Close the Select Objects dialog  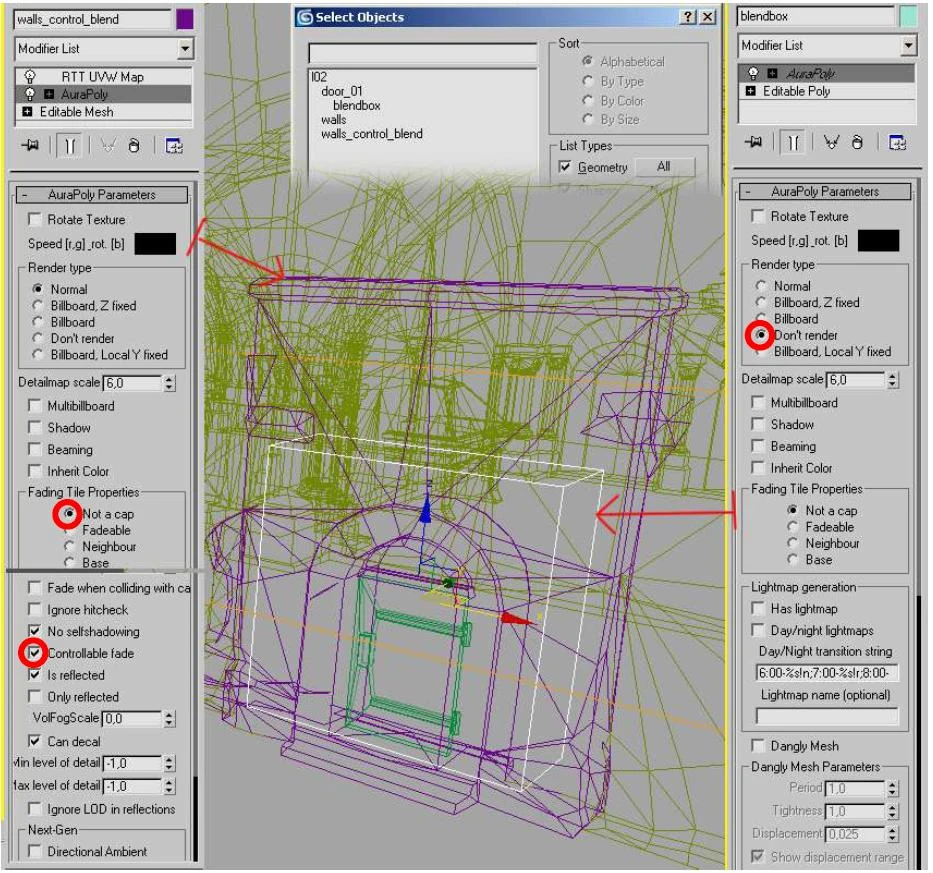point(707,17)
